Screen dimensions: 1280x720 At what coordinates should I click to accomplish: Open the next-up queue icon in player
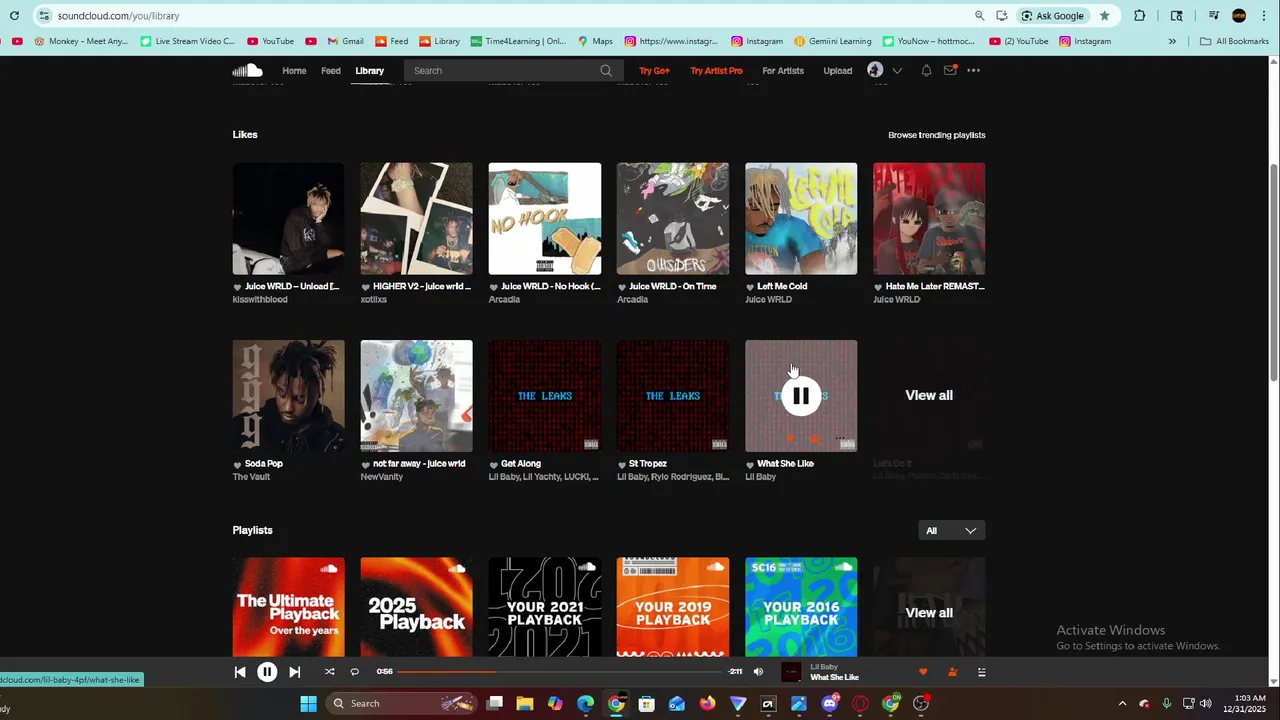tap(981, 672)
